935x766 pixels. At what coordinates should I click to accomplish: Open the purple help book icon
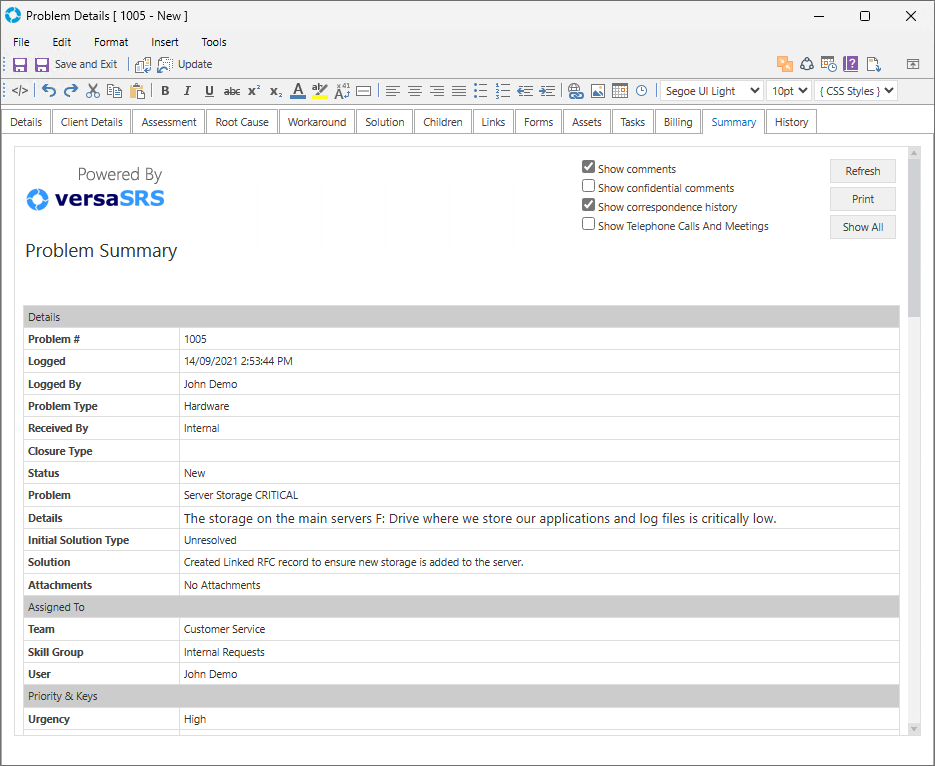tap(851, 64)
